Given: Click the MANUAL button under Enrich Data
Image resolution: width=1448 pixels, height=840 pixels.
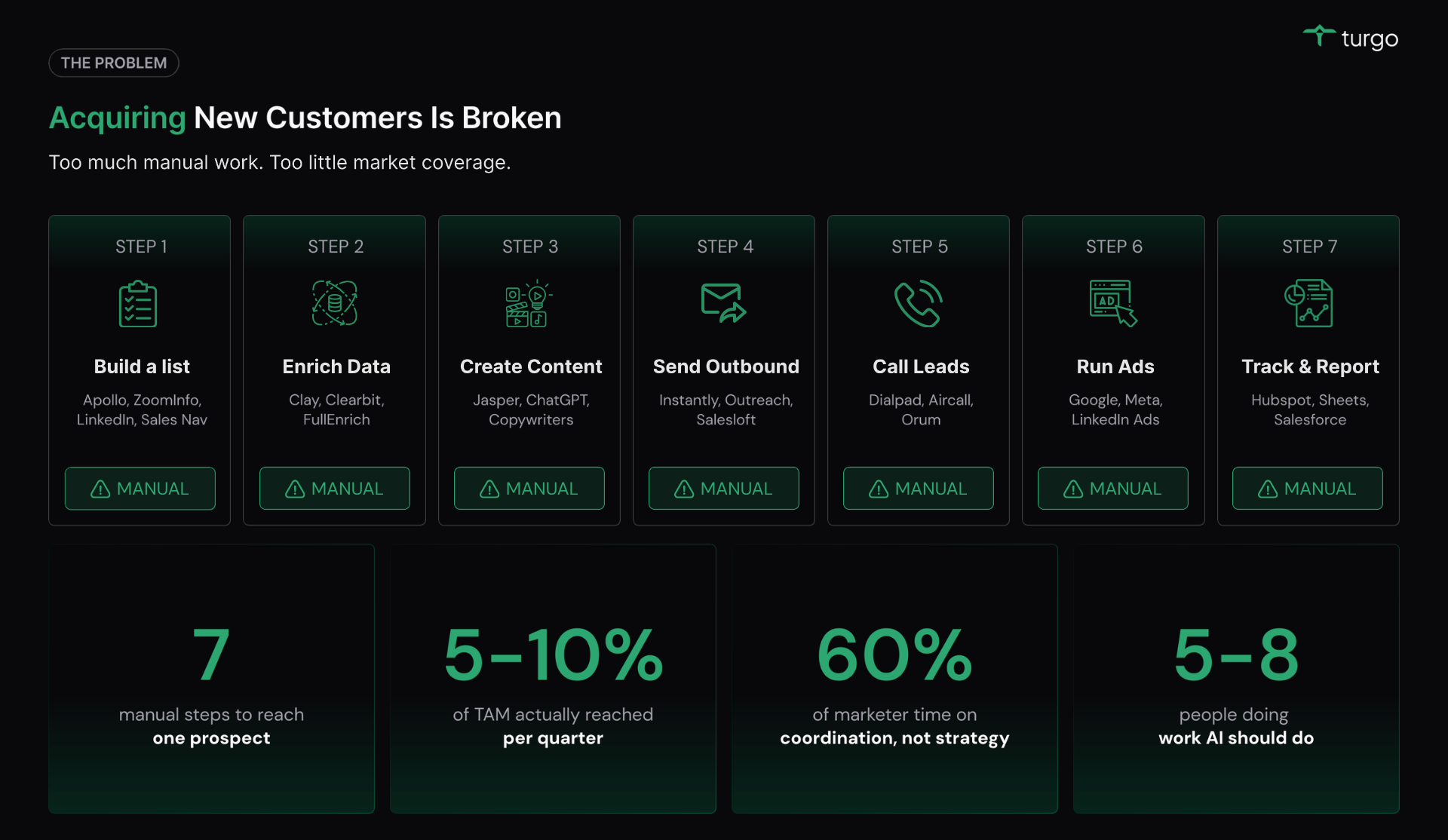Looking at the screenshot, I should [x=335, y=489].
